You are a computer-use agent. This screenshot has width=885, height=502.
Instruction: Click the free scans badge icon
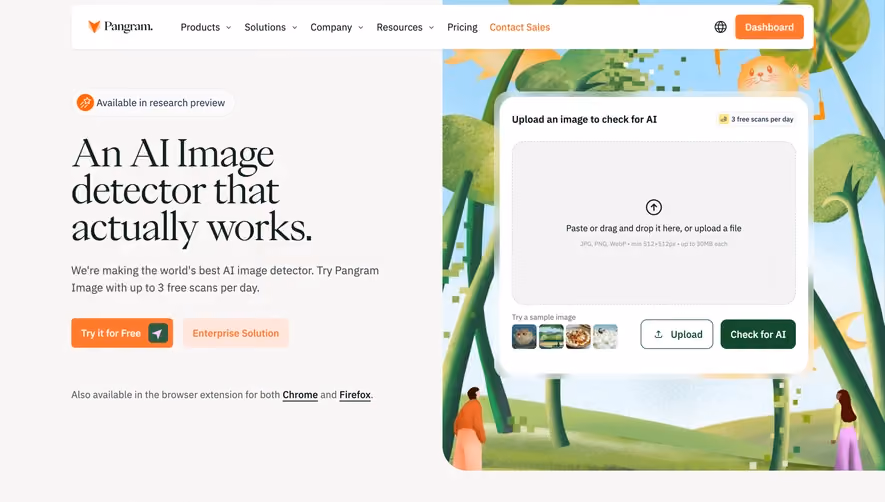724,119
